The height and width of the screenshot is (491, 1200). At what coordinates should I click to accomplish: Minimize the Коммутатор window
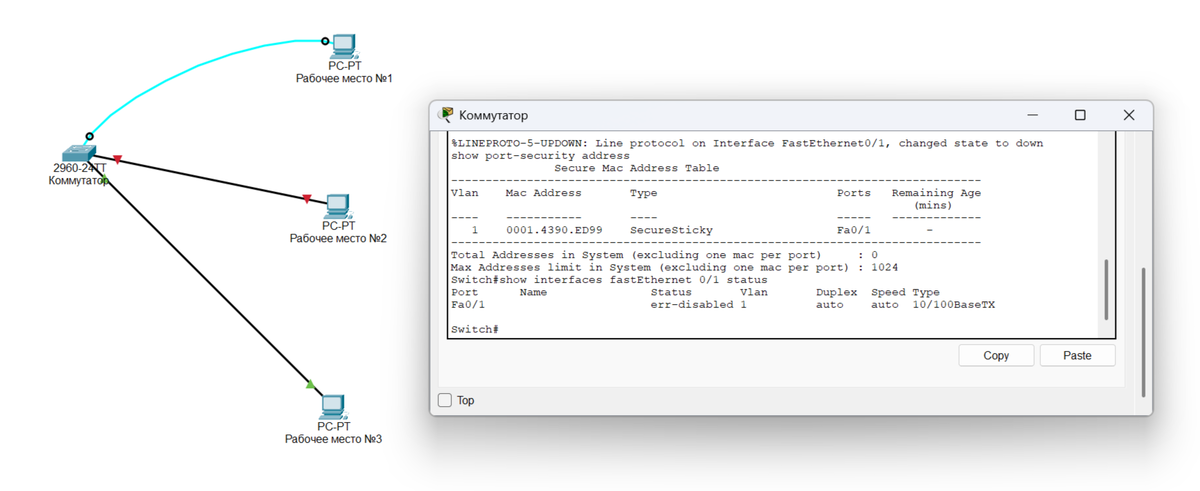1032,115
